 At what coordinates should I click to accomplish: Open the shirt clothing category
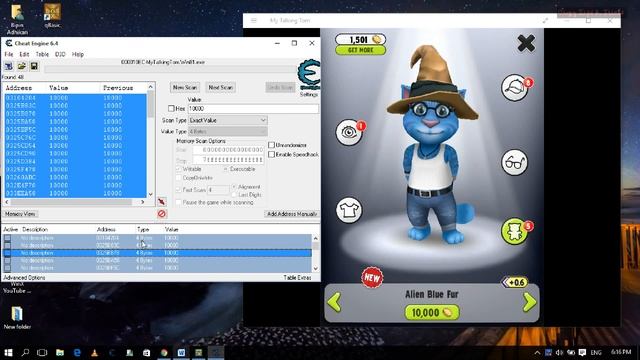(349, 210)
